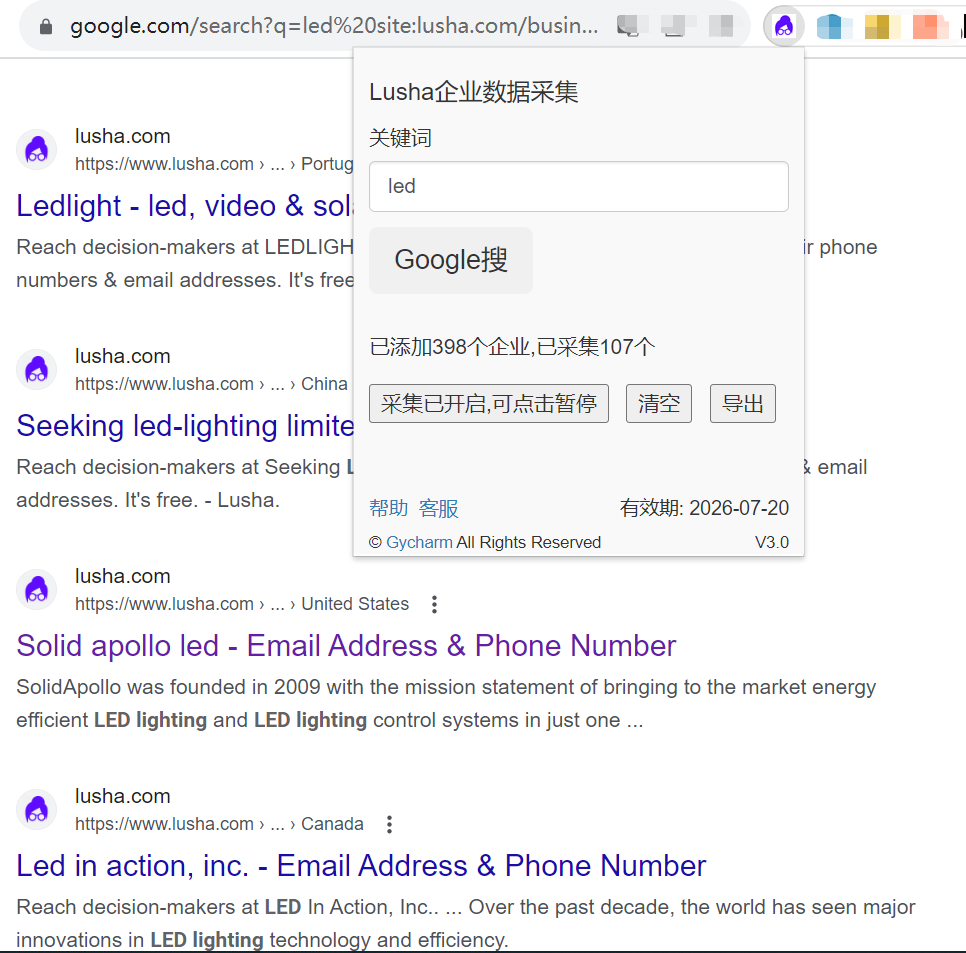The width and height of the screenshot is (966, 953).
Task: Clear collected data with the 清空 button
Action: point(658,403)
